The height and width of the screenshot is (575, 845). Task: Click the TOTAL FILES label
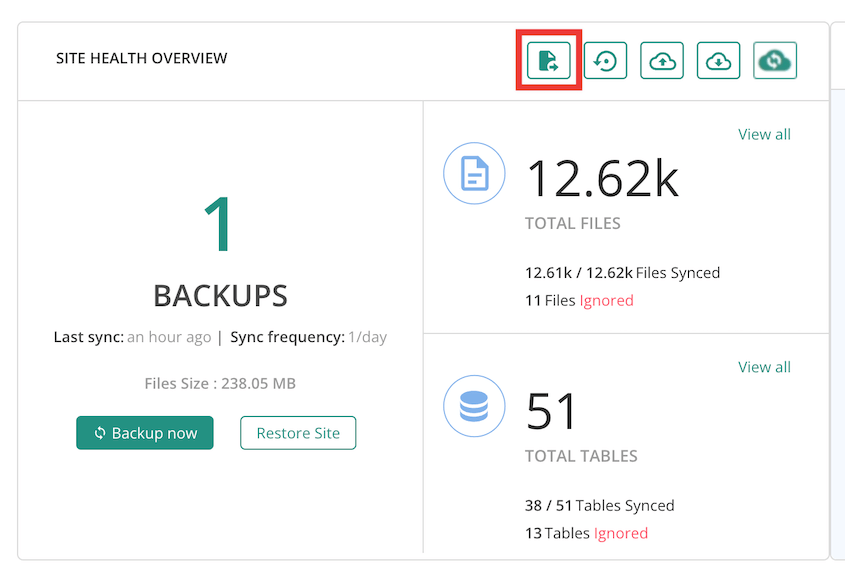coord(573,224)
